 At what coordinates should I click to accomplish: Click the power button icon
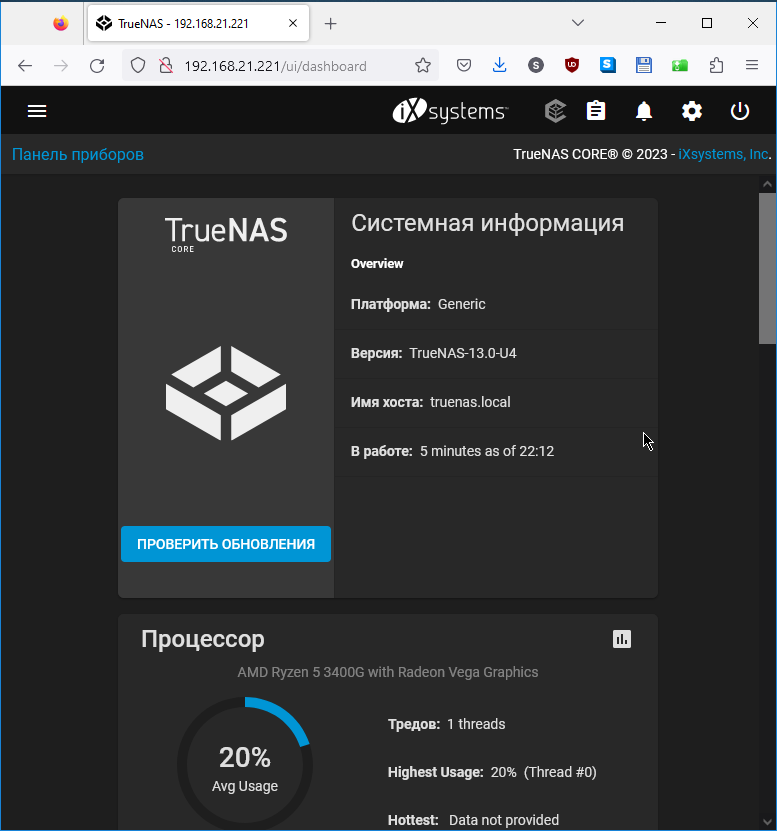[740, 111]
